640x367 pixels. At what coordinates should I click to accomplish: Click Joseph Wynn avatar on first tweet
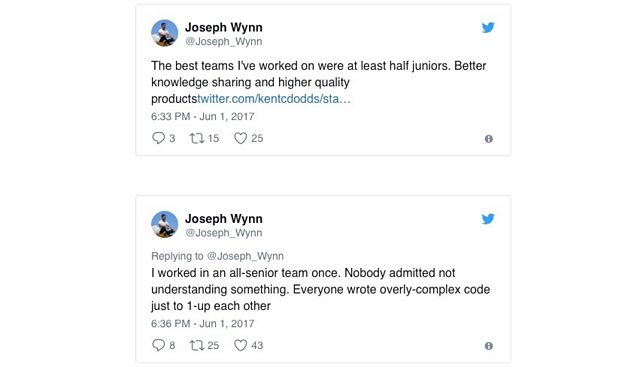164,33
